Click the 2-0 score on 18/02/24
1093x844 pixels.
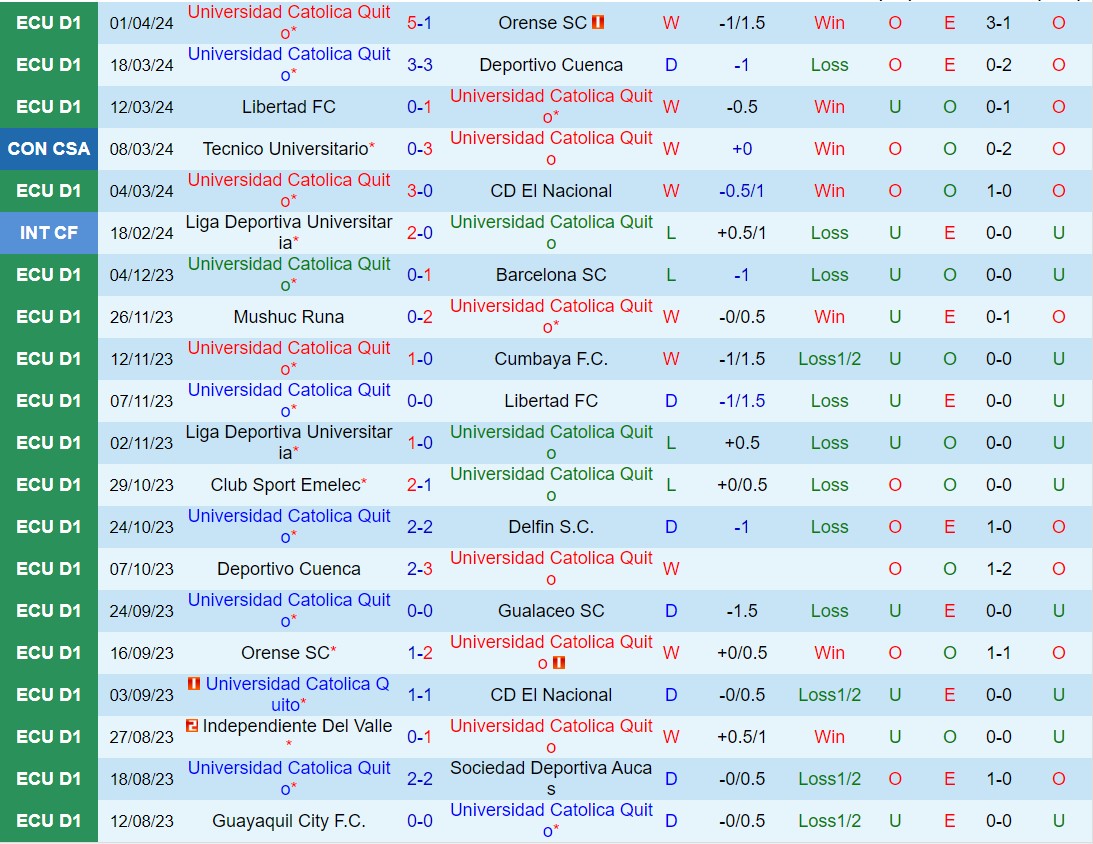420,233
